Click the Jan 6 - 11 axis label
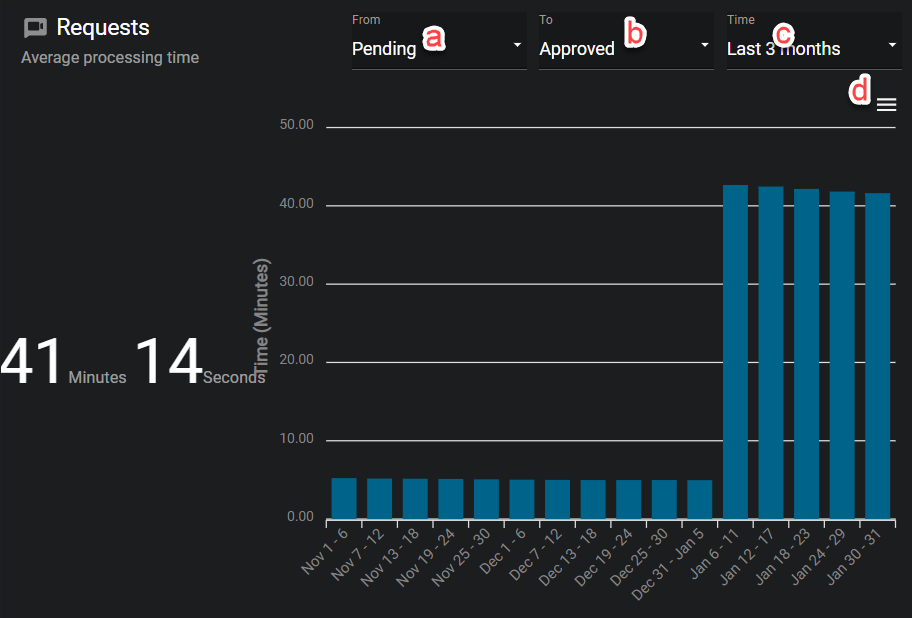The image size is (912, 618). (715, 553)
